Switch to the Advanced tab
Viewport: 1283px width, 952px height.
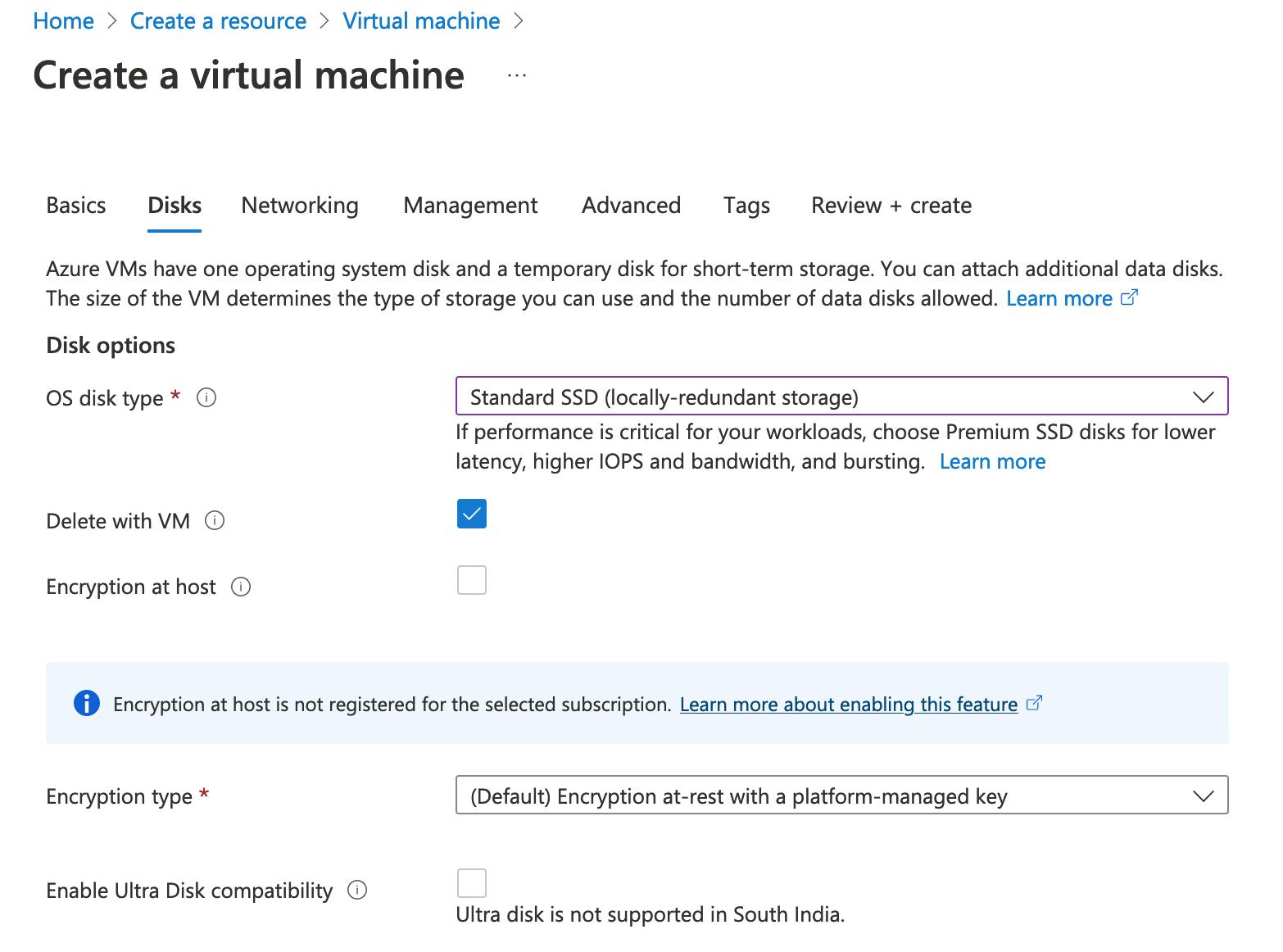631,205
